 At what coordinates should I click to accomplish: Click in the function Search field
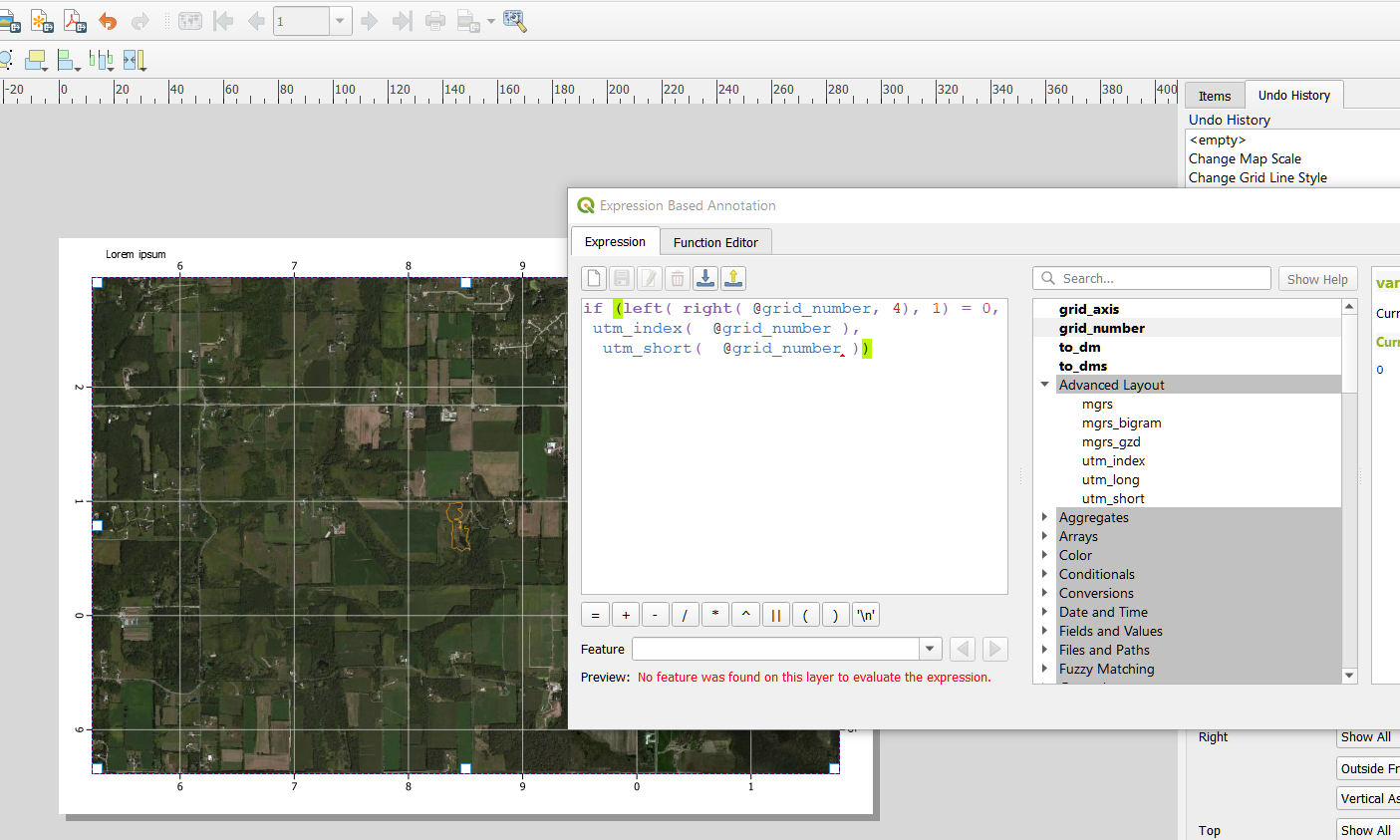(x=1152, y=278)
